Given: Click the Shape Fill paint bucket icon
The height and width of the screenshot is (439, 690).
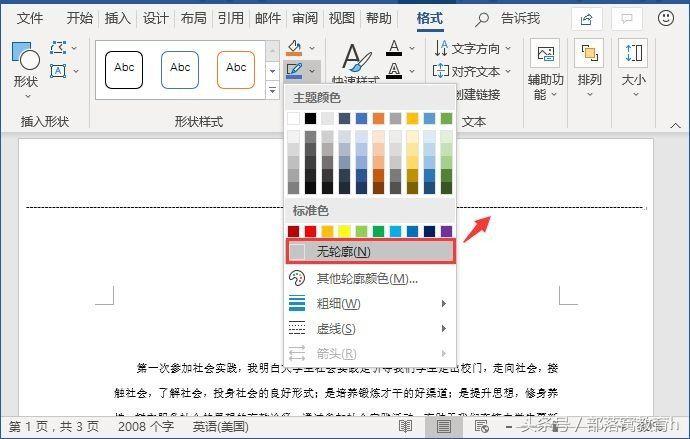Looking at the screenshot, I should tap(294, 48).
